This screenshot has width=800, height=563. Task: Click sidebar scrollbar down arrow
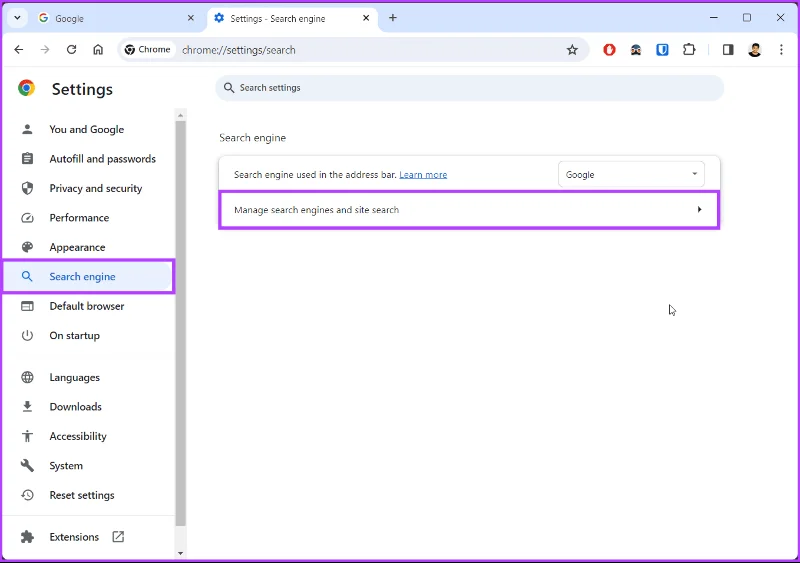[180, 553]
